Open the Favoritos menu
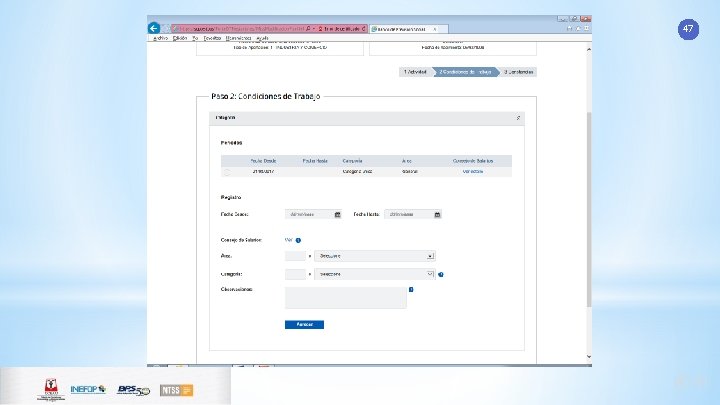The image size is (720, 405). tap(212, 38)
